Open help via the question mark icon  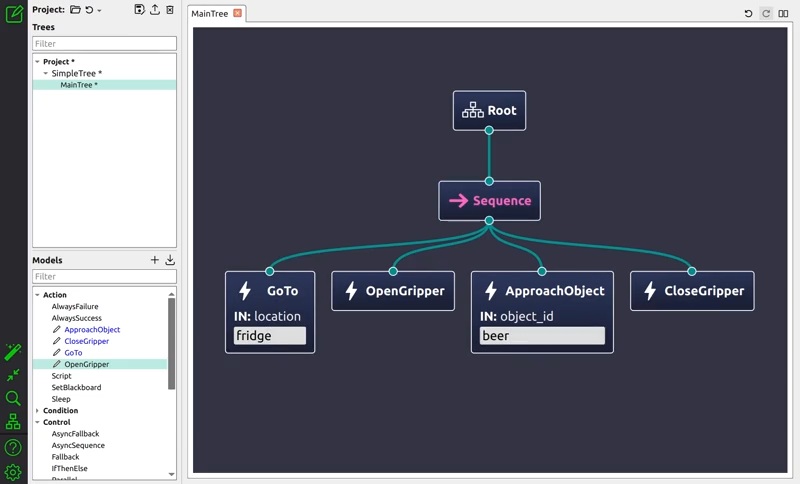[x=13, y=447]
